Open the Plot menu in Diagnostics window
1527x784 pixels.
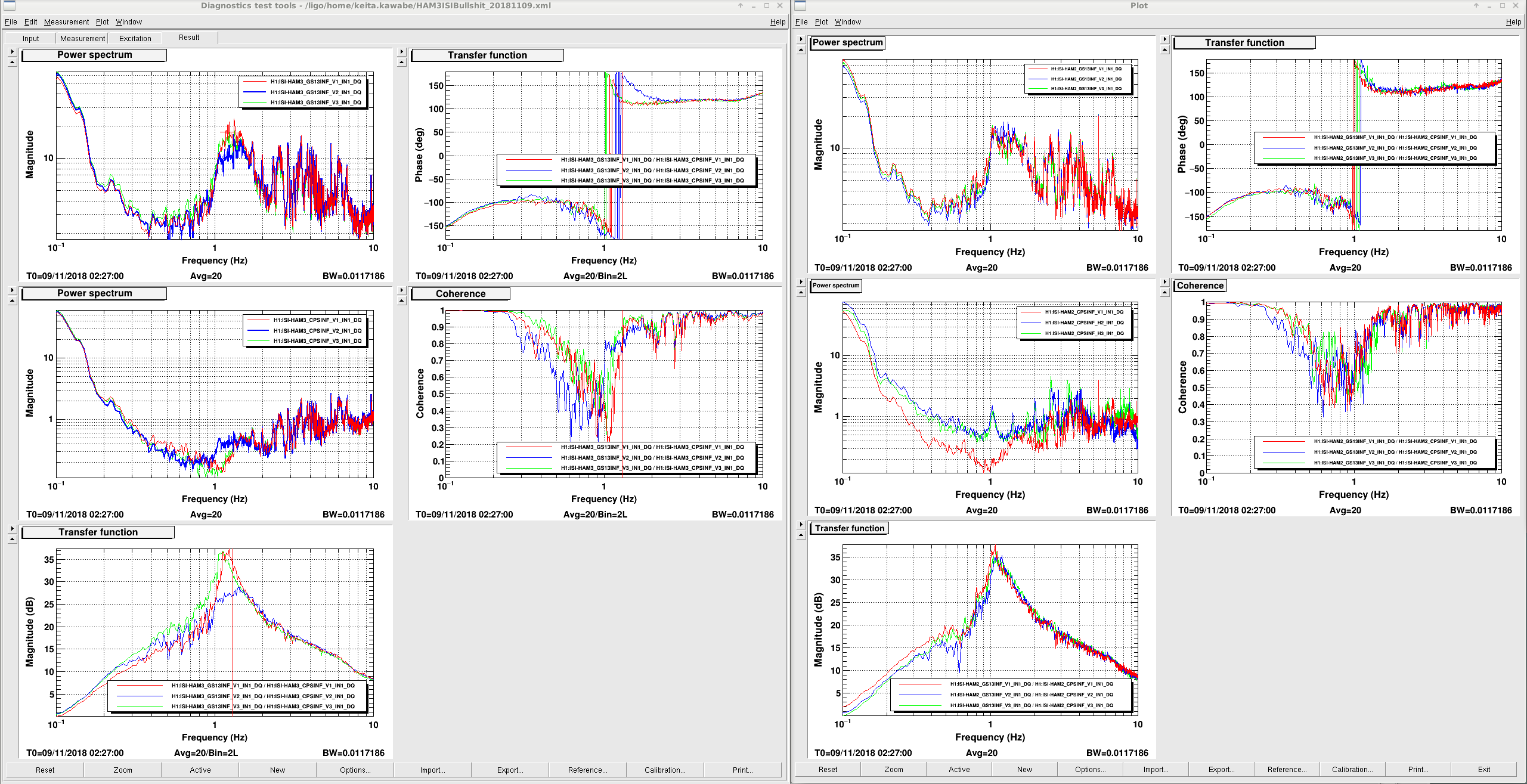(x=103, y=22)
